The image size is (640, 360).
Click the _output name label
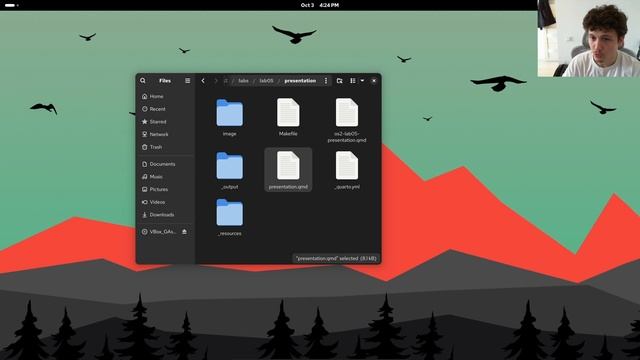(229, 187)
